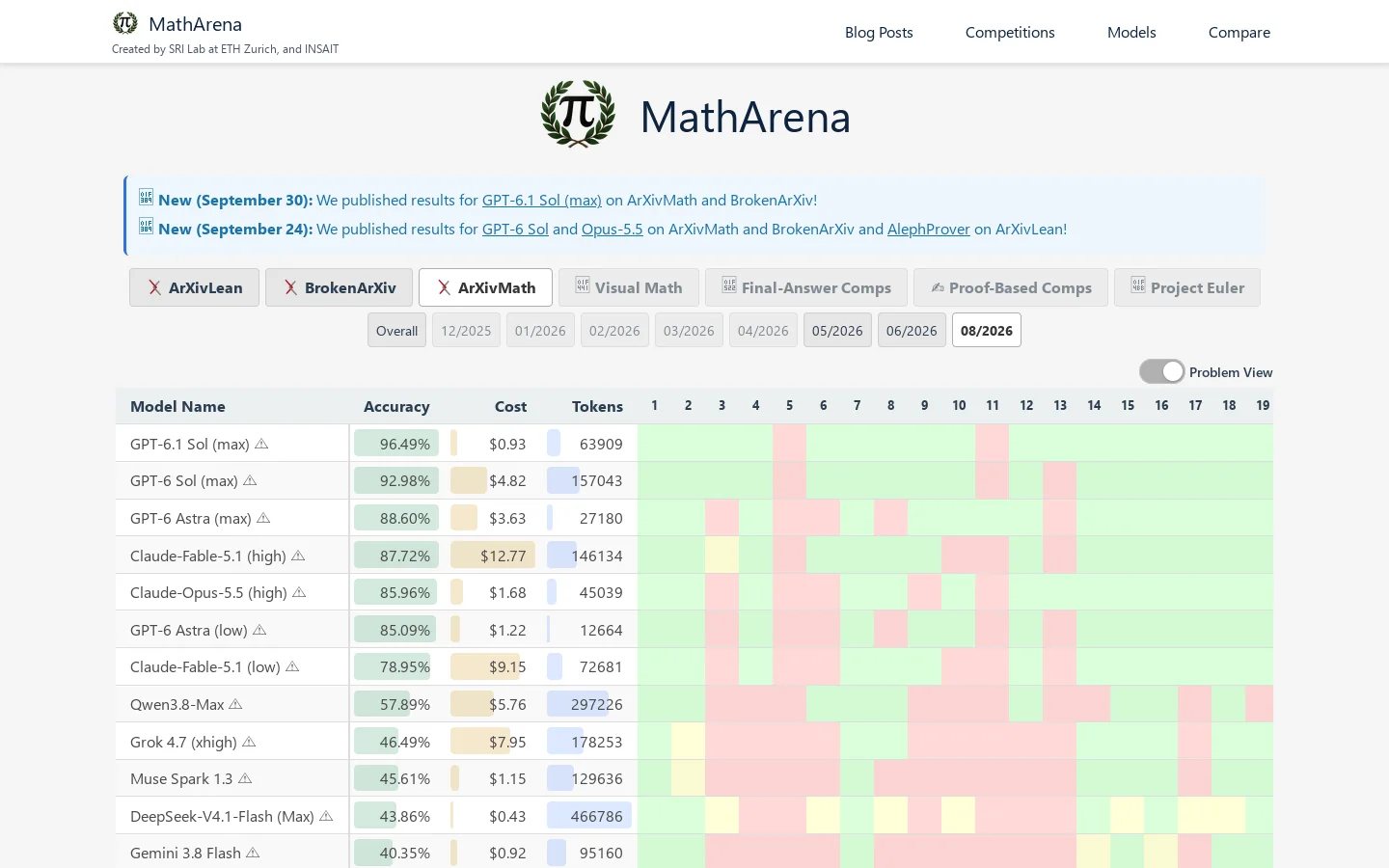Screen dimensions: 1389x868
Task: Click the arXiv icon on BrokenArXiv tab
Action: coord(290,287)
